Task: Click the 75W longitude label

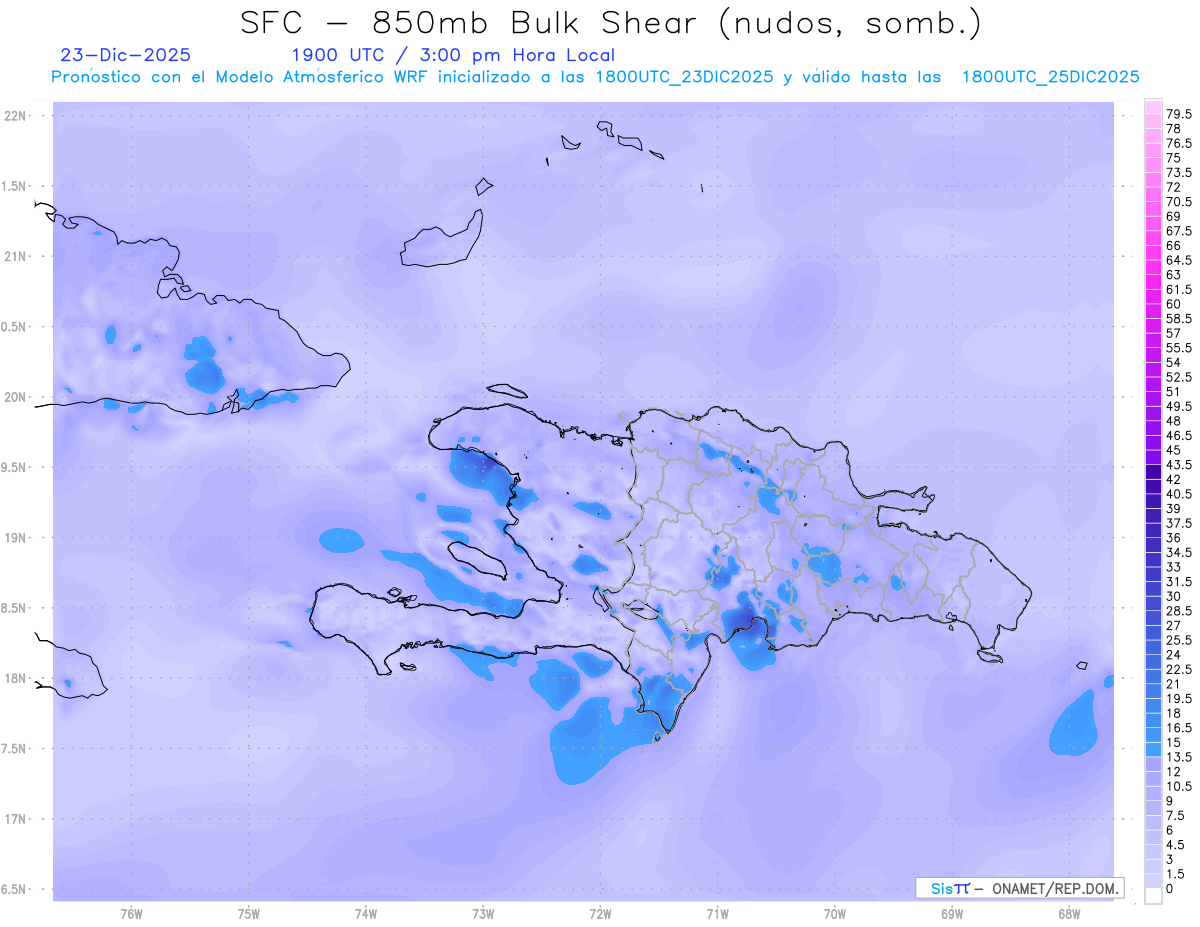Action: (x=248, y=914)
